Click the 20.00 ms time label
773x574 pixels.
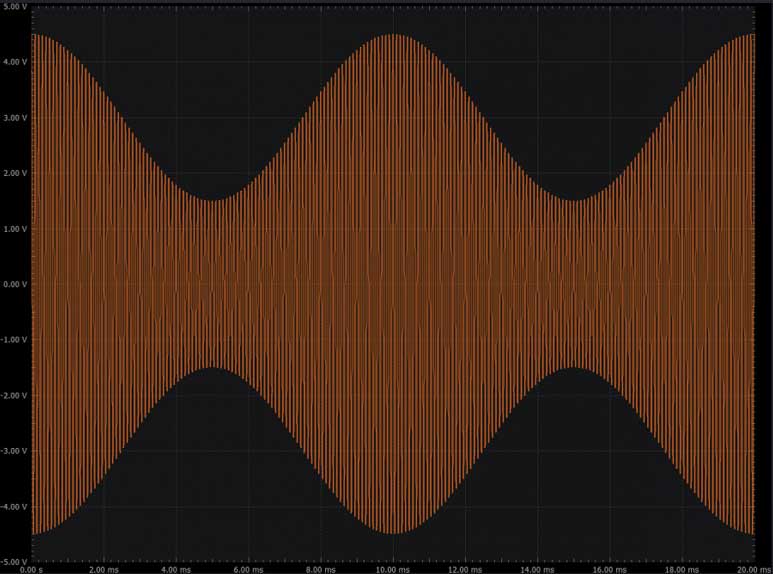click(x=754, y=570)
